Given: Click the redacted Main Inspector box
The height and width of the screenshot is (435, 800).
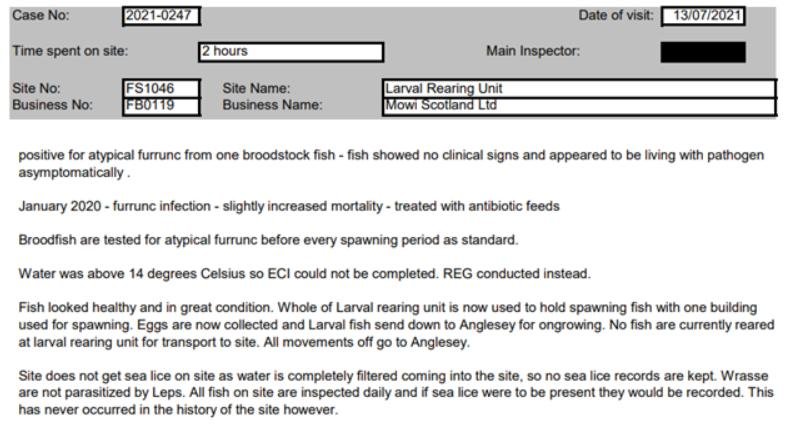Looking at the screenshot, I should [702, 51].
